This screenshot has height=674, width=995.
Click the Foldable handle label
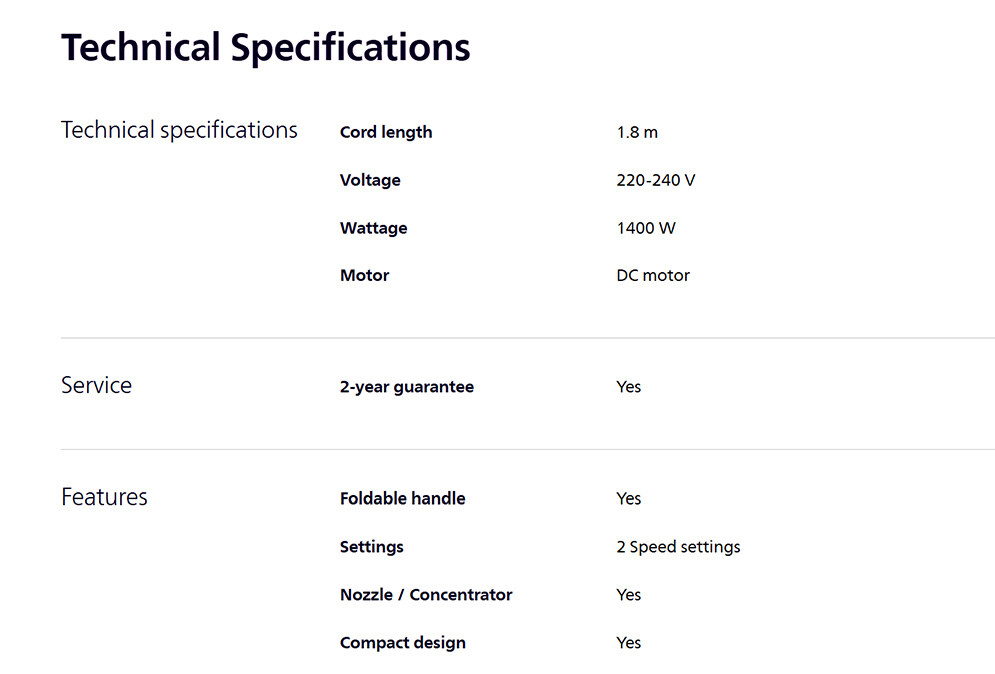[x=403, y=498]
